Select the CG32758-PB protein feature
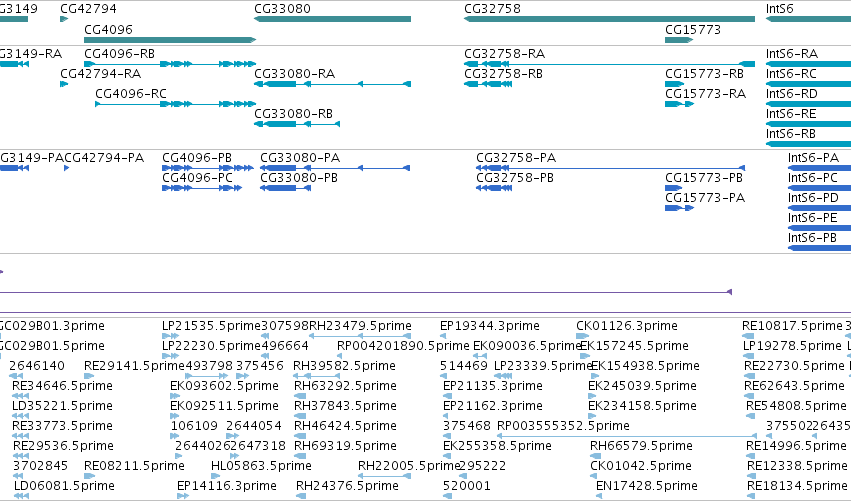The height and width of the screenshot is (501, 851). (x=494, y=188)
